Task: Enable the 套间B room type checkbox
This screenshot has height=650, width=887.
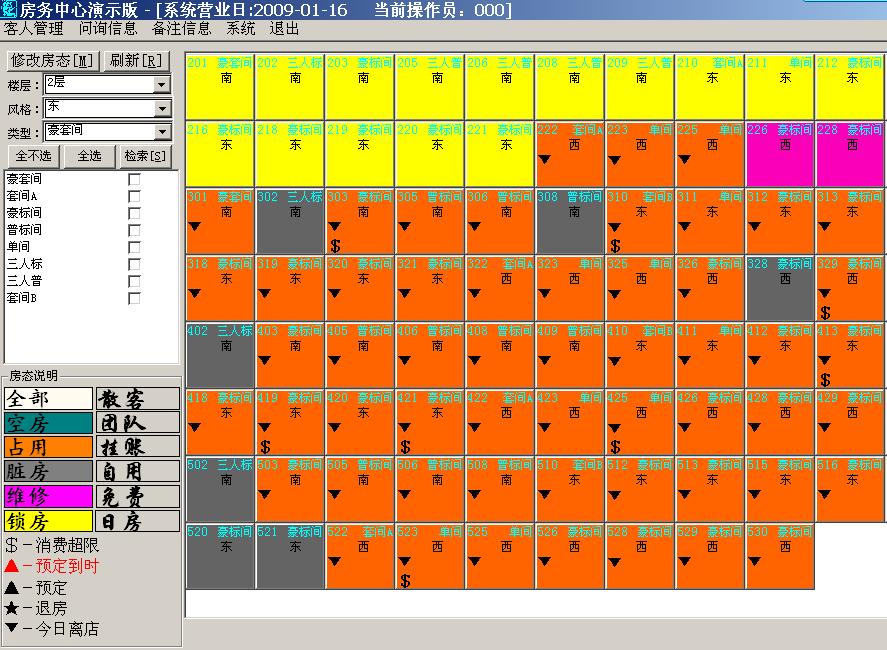Action: coord(134,298)
